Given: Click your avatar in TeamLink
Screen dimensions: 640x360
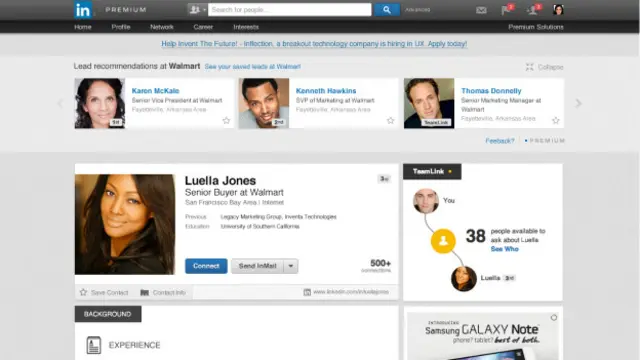Looking at the screenshot, I should [426, 201].
